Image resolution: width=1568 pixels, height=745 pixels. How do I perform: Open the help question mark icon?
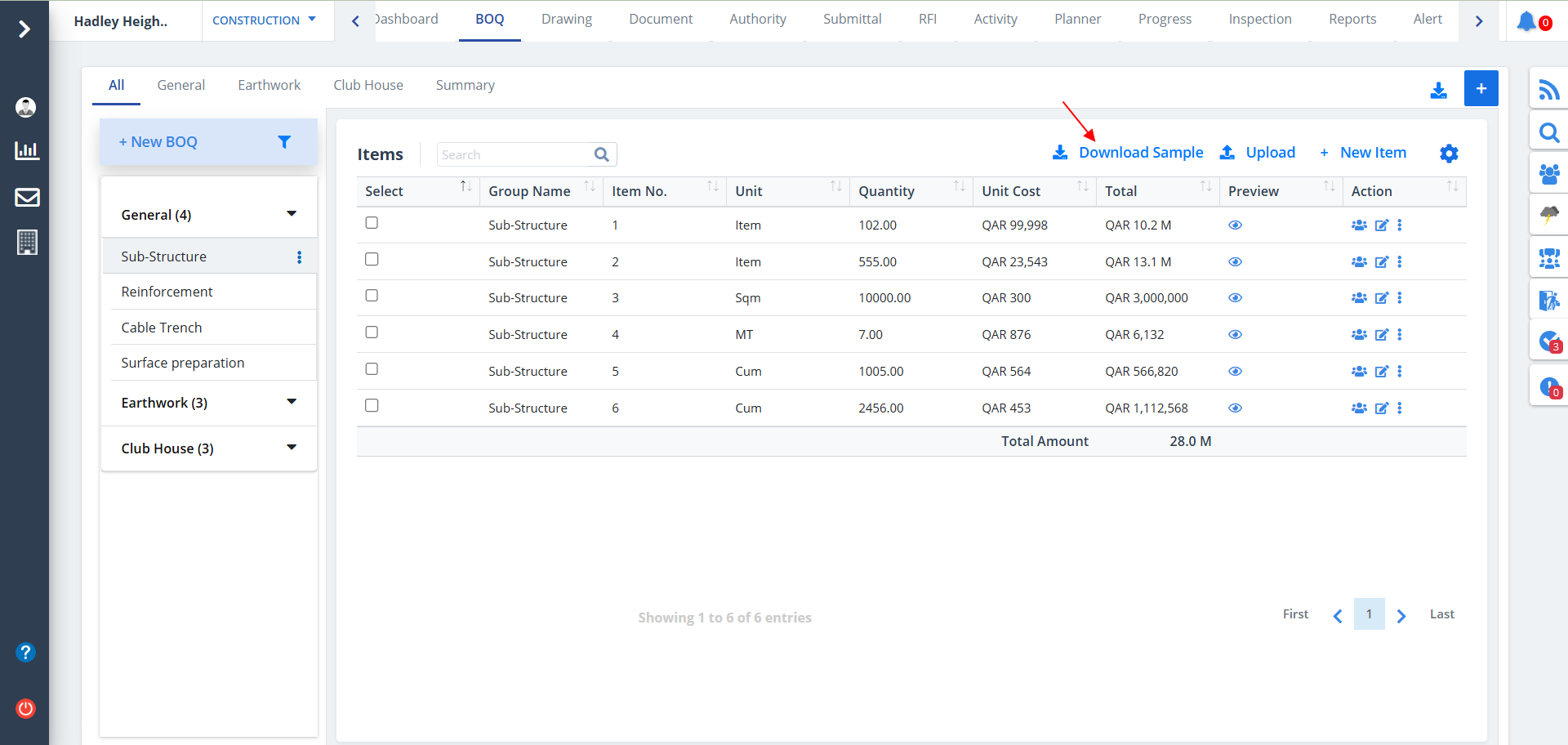[26, 652]
